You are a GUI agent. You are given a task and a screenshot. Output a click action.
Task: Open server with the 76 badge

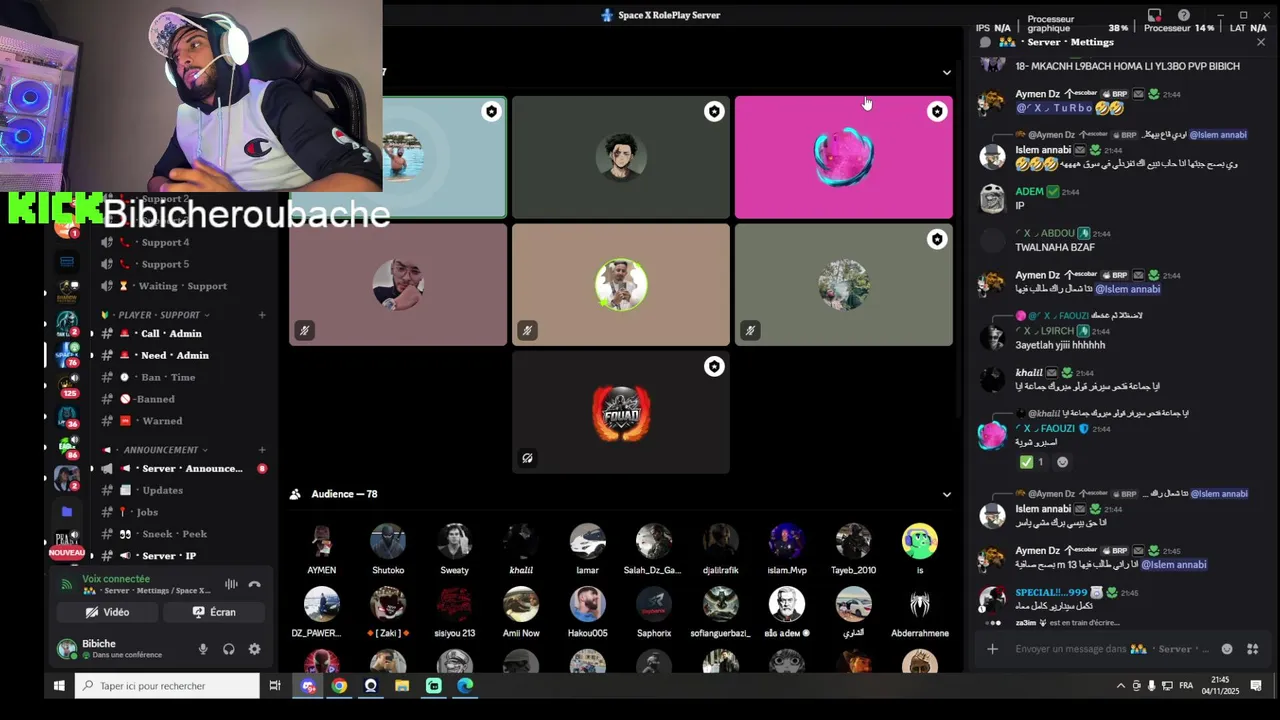click(67, 353)
